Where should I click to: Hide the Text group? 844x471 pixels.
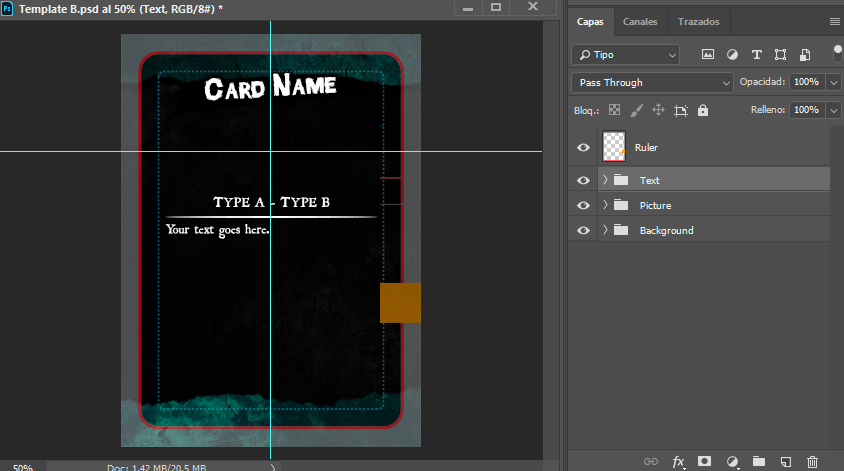point(583,180)
